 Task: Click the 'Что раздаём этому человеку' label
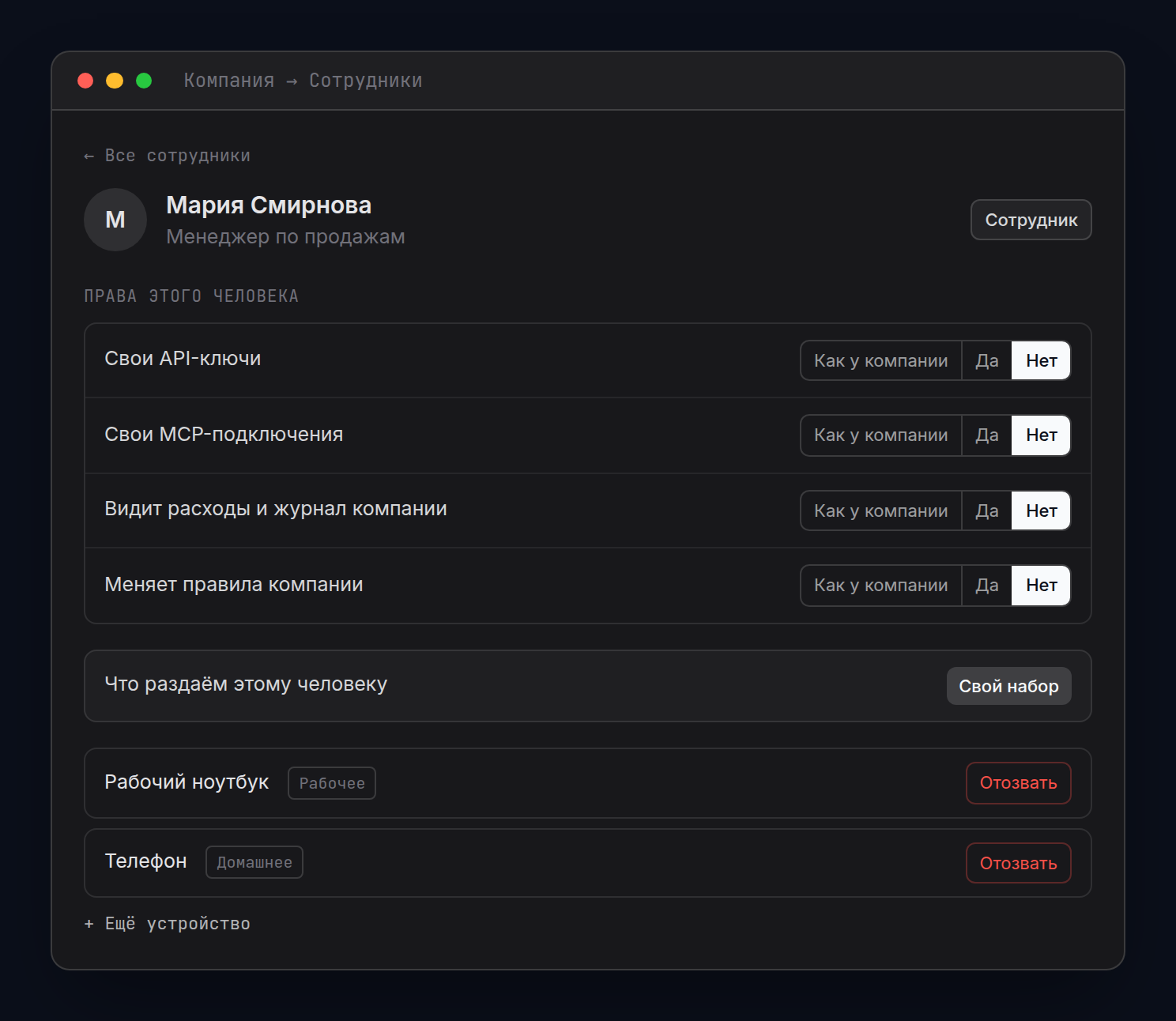[246, 684]
